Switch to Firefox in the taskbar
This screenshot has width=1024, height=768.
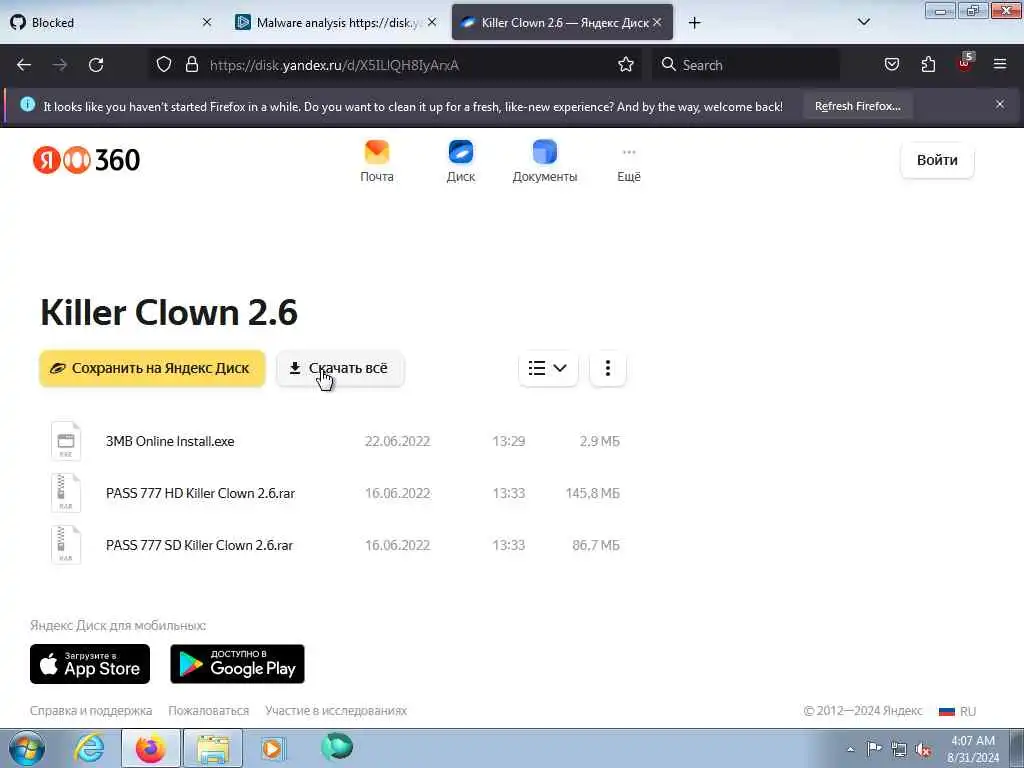pos(150,748)
